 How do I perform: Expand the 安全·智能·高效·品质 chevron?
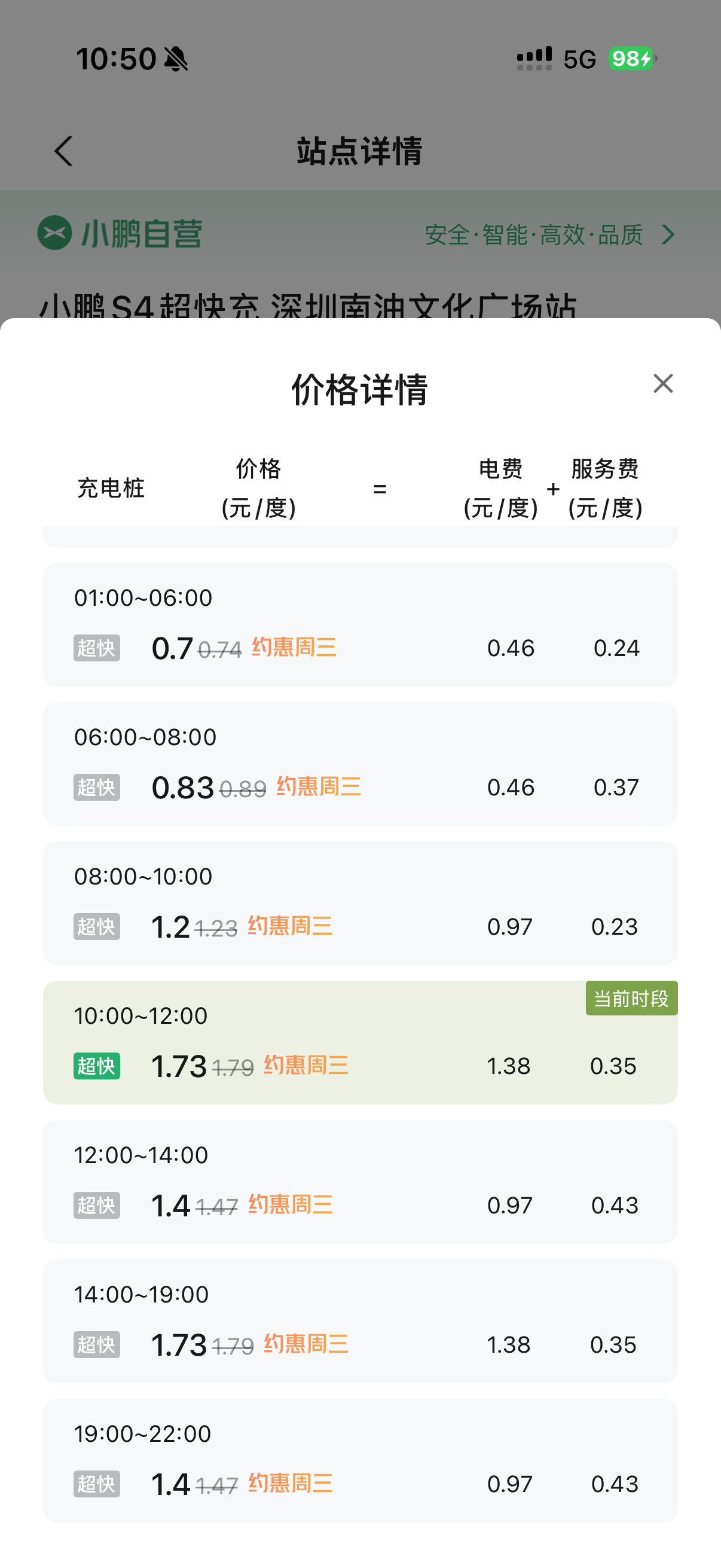pyautogui.click(x=668, y=234)
